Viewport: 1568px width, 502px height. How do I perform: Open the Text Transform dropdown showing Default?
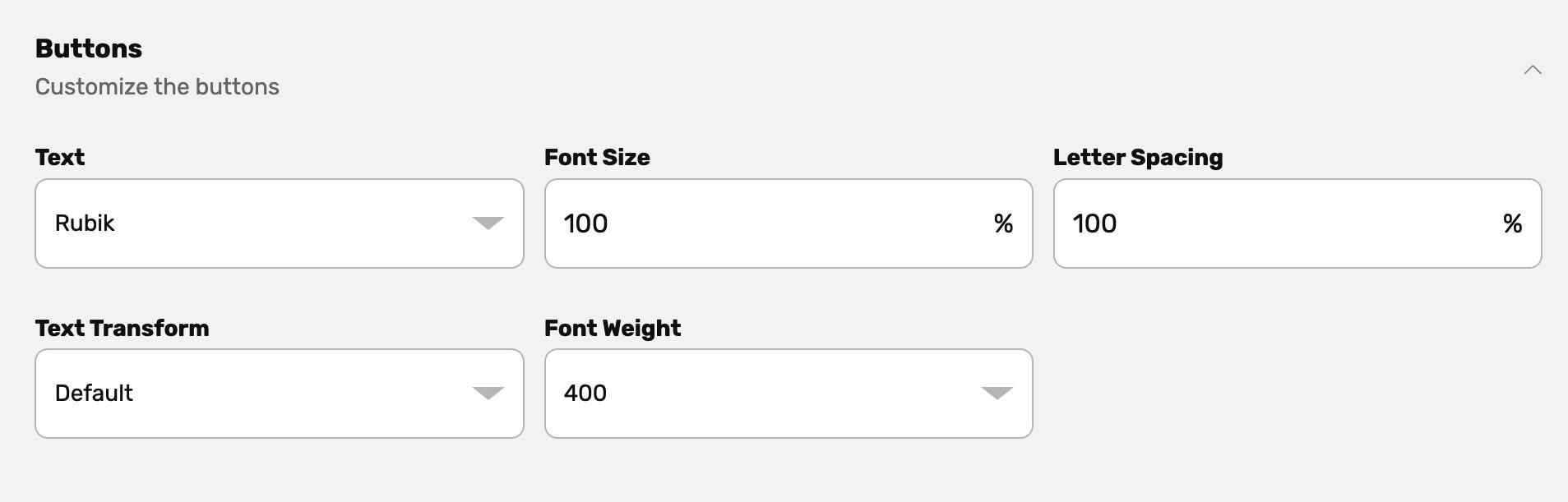[x=279, y=393]
